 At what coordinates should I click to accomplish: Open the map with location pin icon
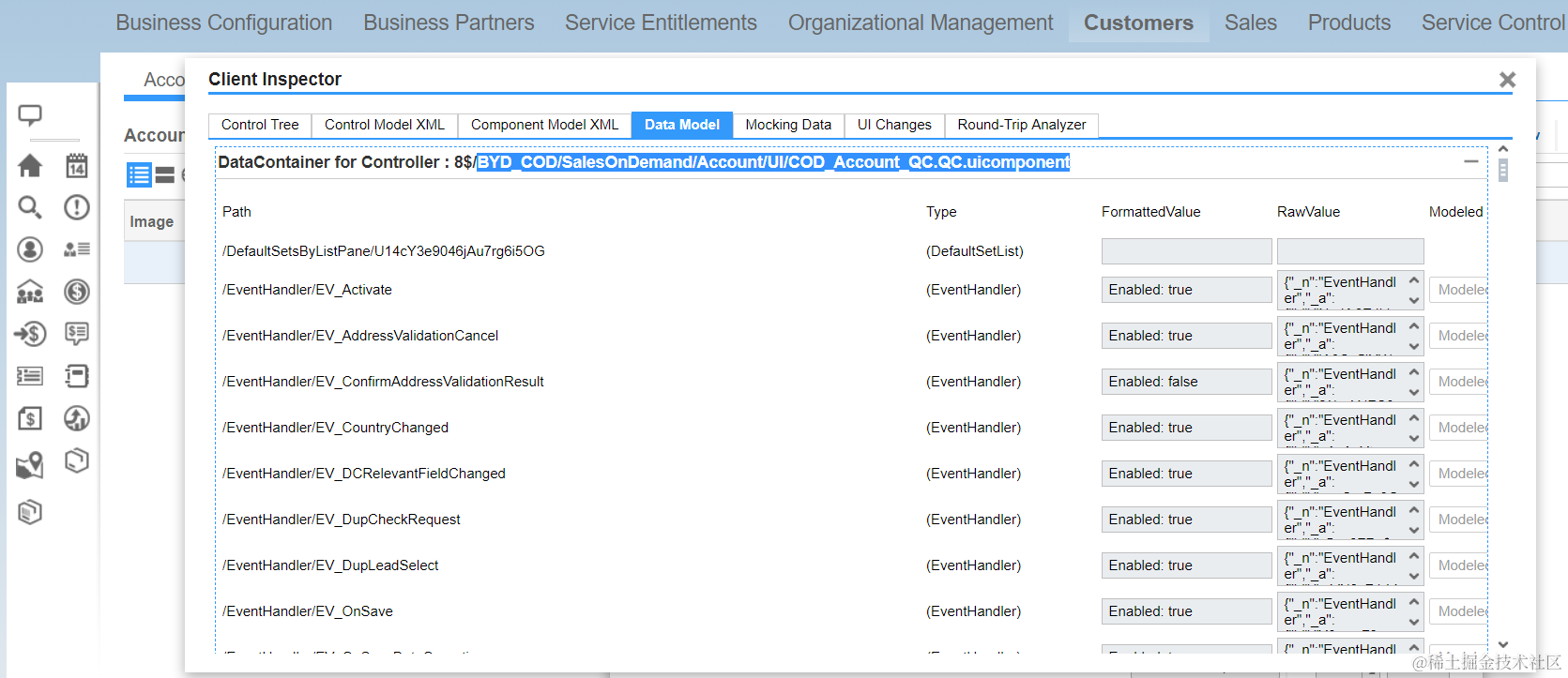pyautogui.click(x=30, y=465)
